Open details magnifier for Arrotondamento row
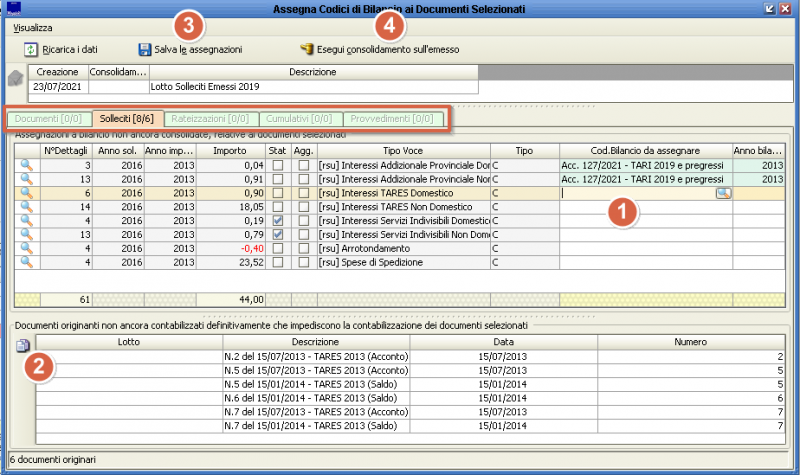The image size is (800, 475). [26, 248]
